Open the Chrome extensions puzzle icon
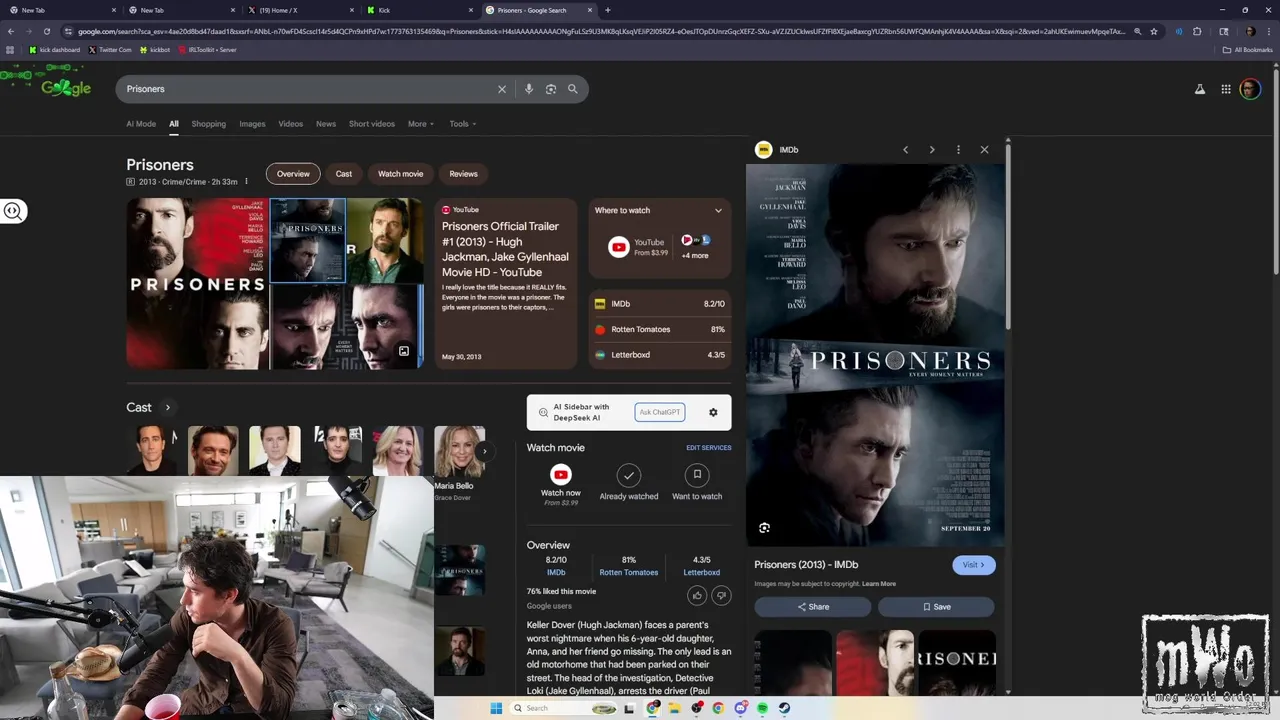This screenshot has height=720, width=1280. [1197, 31]
